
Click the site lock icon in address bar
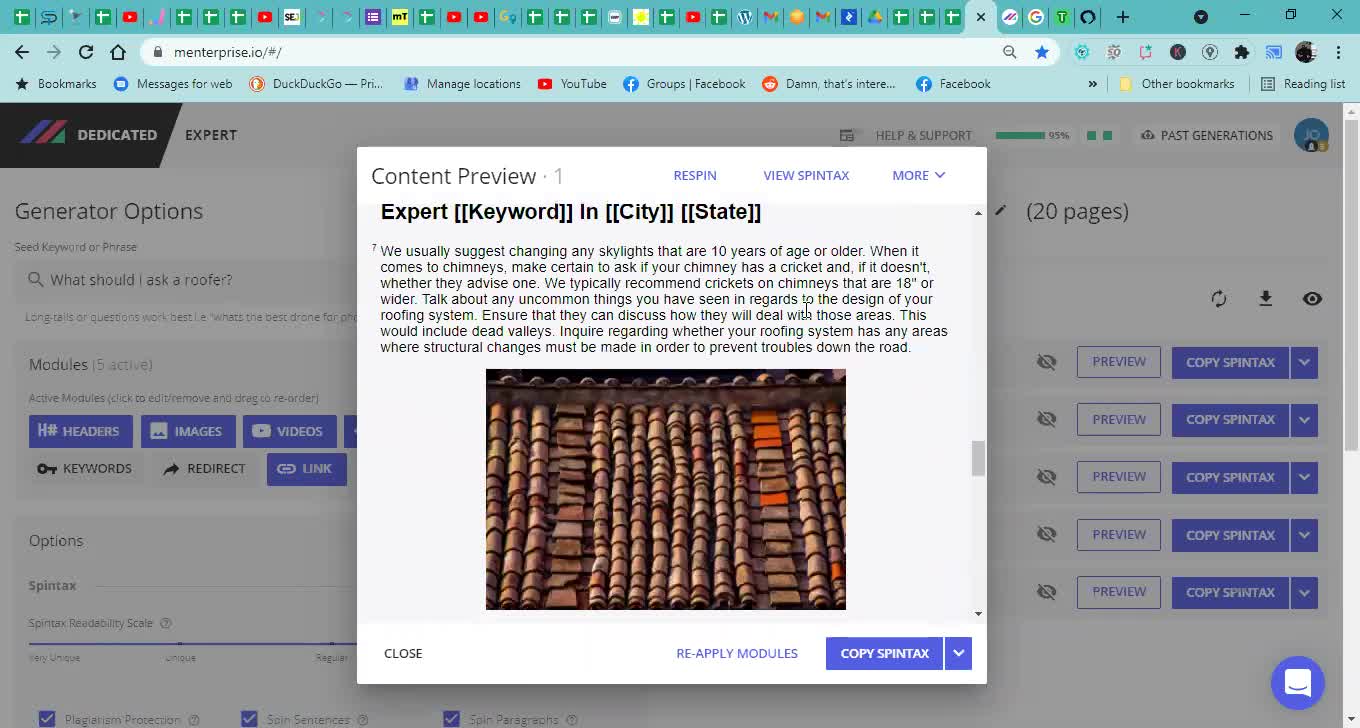coord(157,52)
